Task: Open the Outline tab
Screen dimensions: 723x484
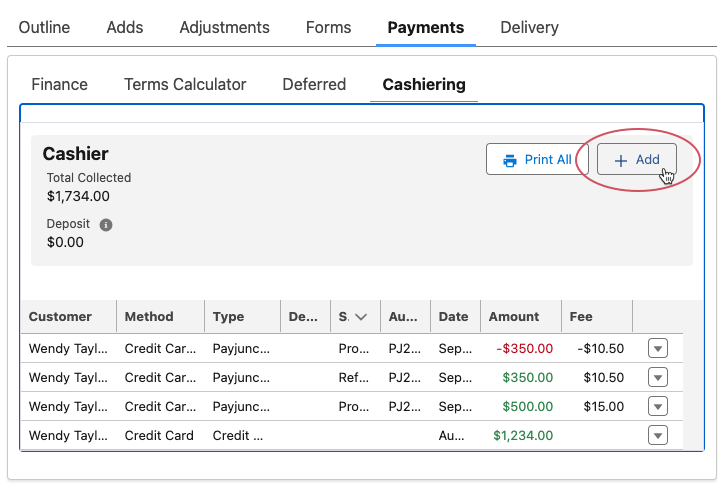Action: tap(44, 28)
